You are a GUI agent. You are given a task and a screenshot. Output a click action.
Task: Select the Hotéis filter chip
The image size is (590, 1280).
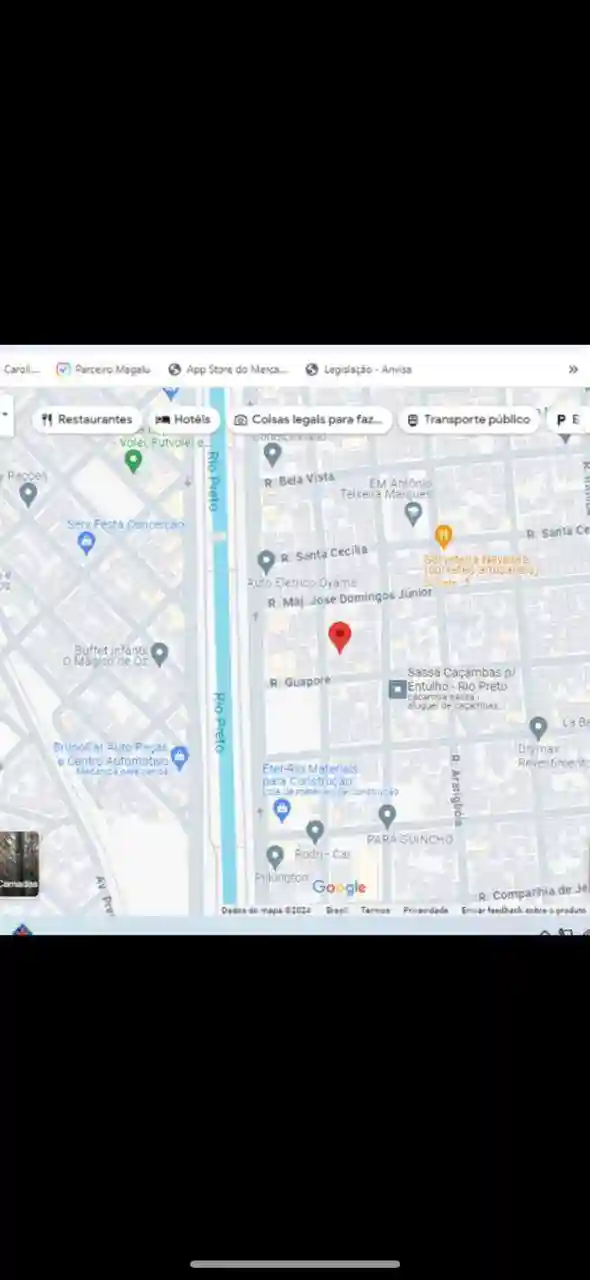184,420
